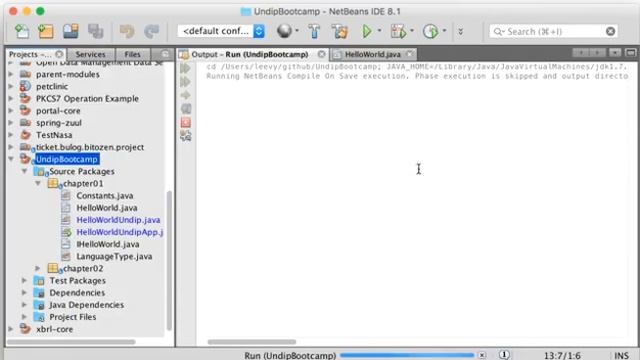Open the notifications icon in status bar
This screenshot has height=360, width=640.
pos(504,355)
